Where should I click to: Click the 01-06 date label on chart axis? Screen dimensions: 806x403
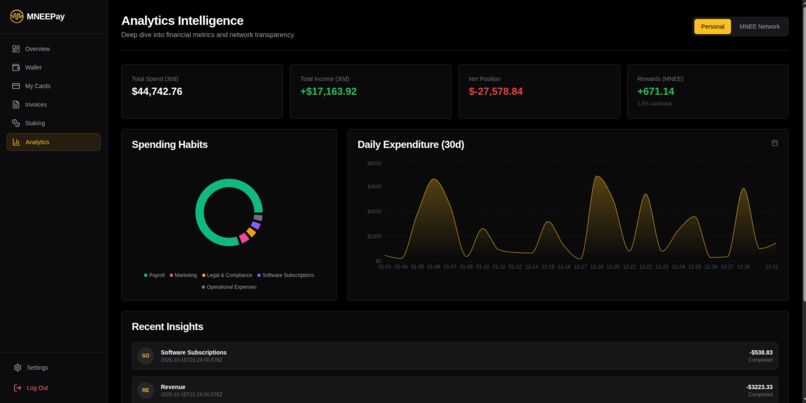coord(433,267)
